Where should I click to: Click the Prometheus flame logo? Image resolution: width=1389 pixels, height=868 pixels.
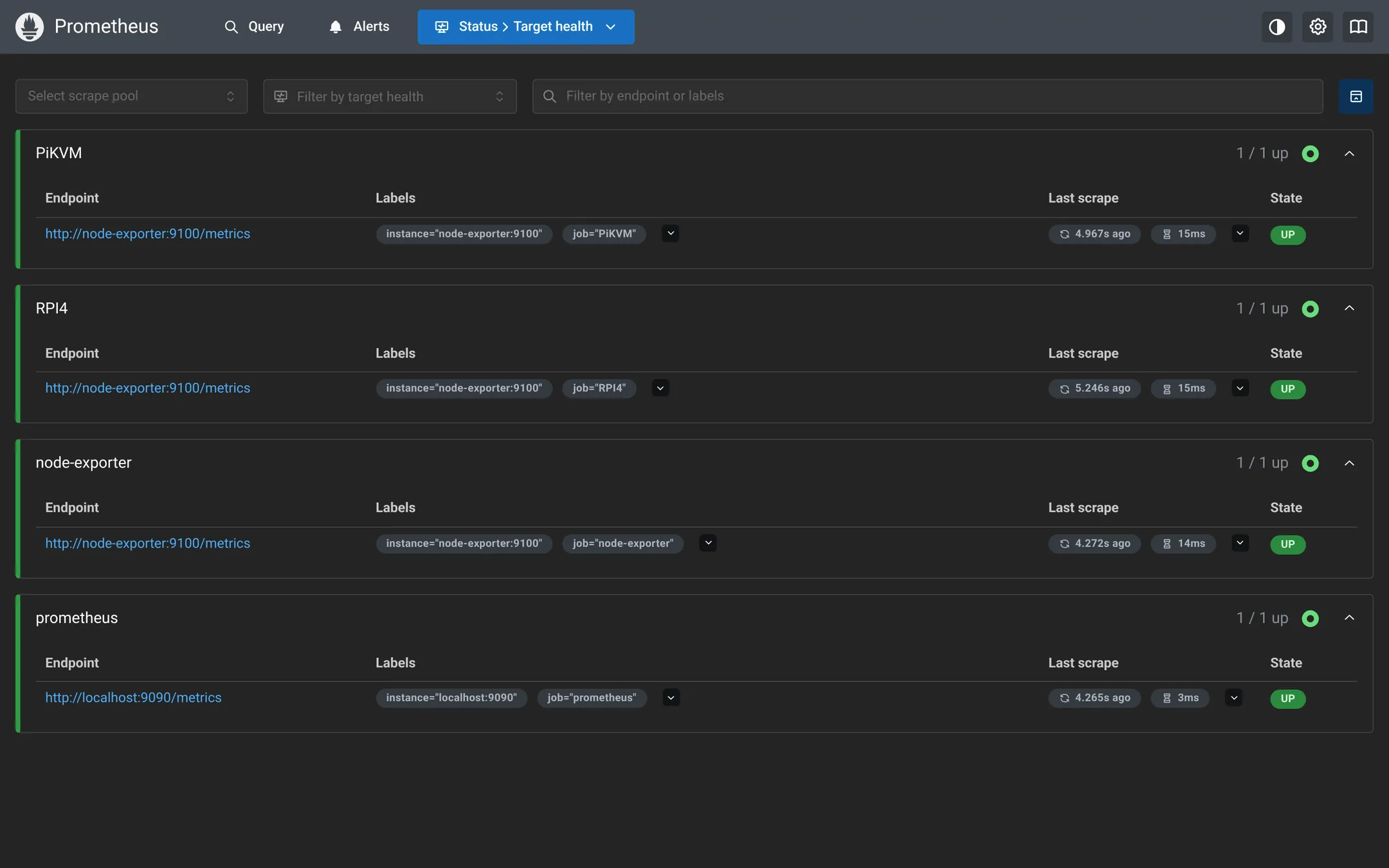coord(30,26)
